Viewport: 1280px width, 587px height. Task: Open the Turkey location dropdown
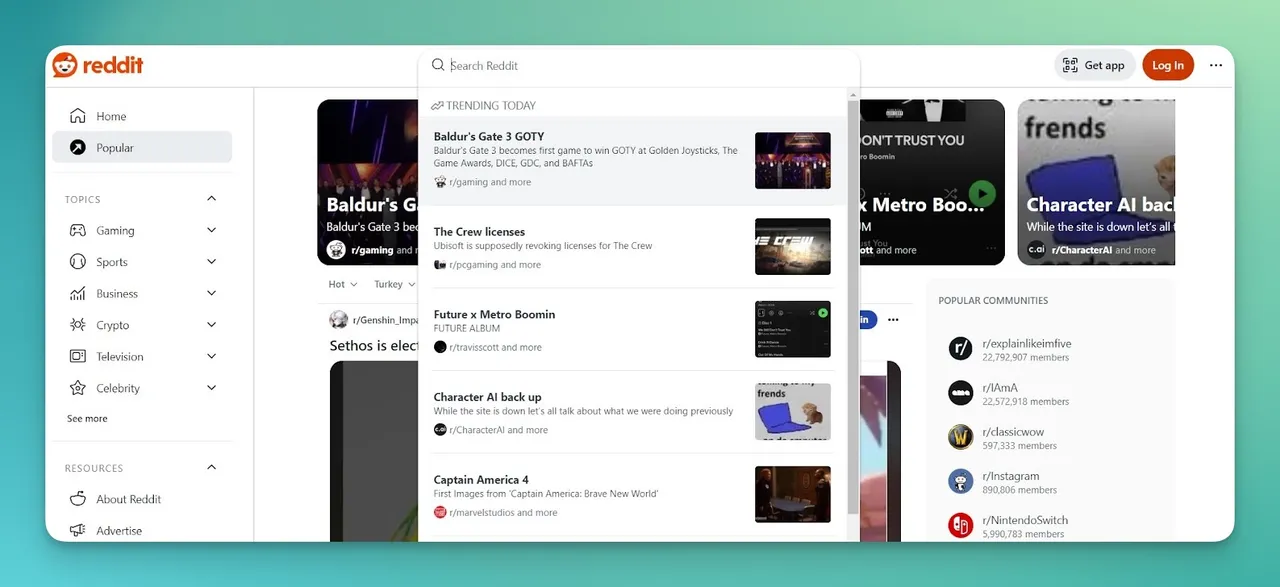click(x=393, y=284)
